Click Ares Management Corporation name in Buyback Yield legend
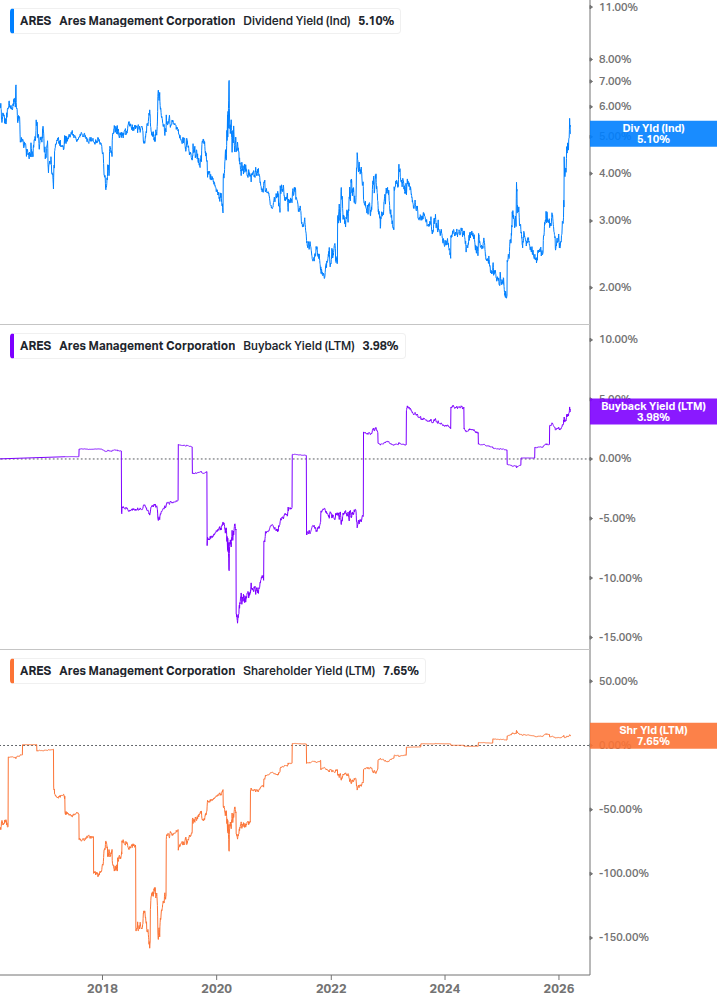Image resolution: width=717 pixels, height=1005 pixels. [147, 346]
